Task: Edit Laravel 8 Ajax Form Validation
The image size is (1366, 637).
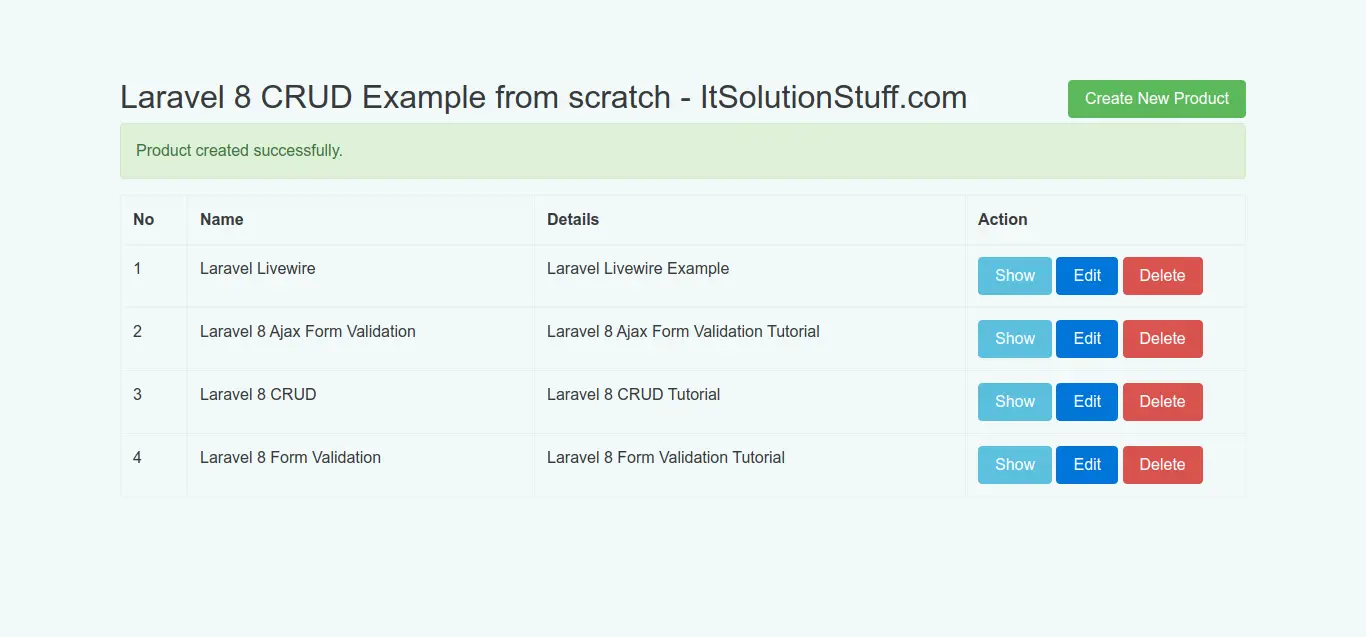Action: pyautogui.click(x=1086, y=338)
